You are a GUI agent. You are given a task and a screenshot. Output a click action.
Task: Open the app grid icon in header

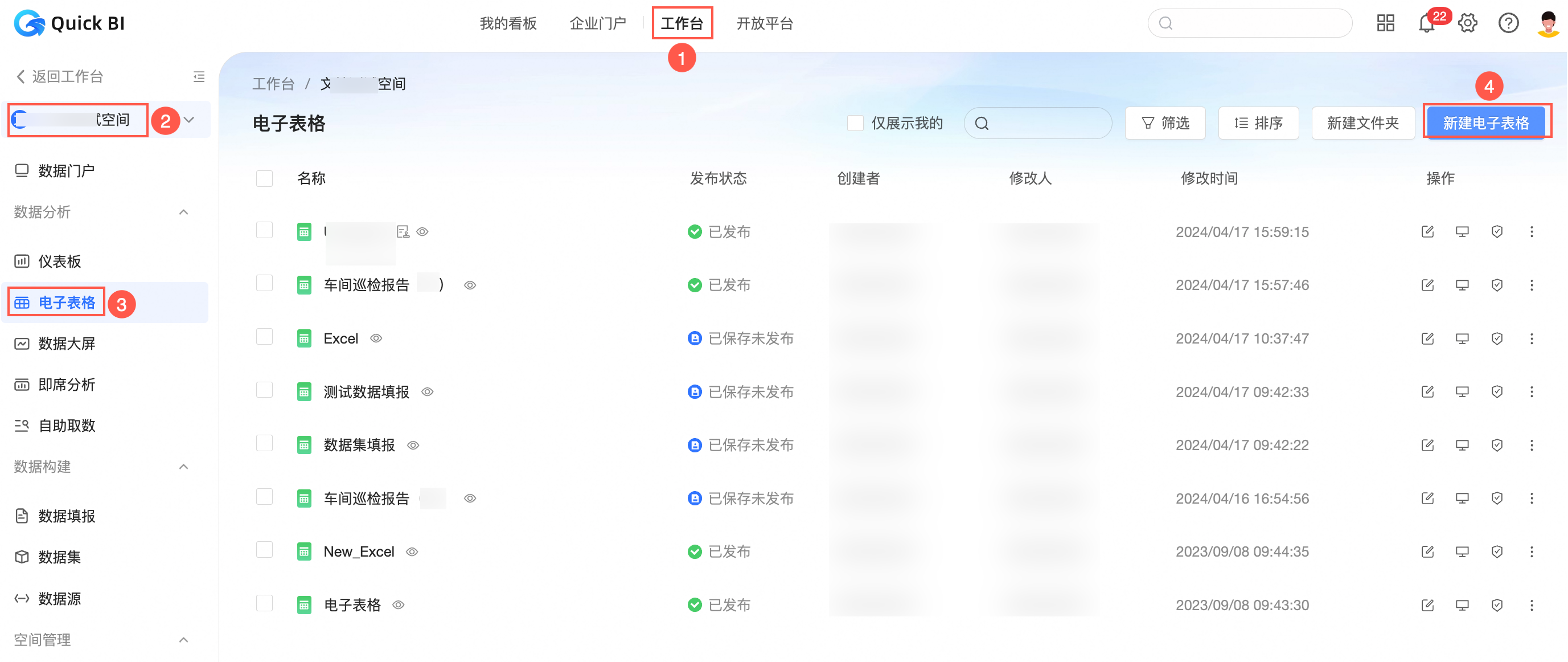(1385, 24)
